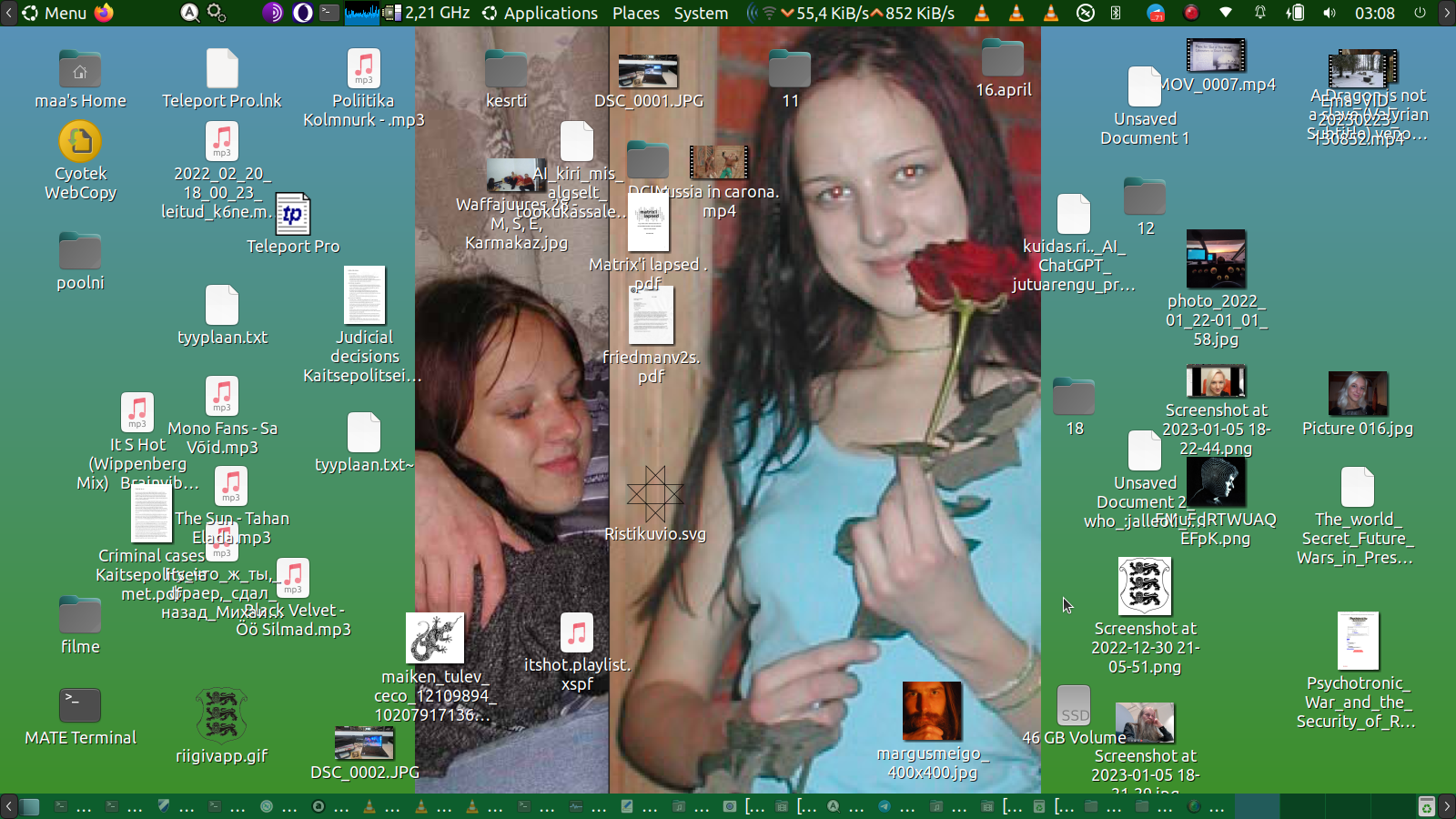1456x819 pixels.
Task: Open the magnifier search launcher in the panel
Action: (189, 13)
